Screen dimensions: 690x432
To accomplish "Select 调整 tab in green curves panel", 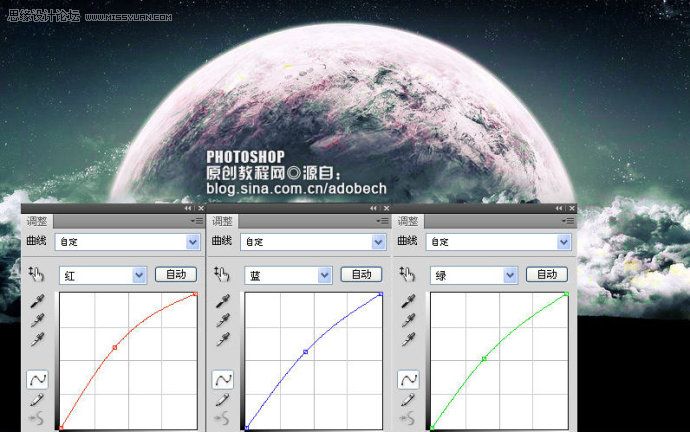I will pos(408,221).
